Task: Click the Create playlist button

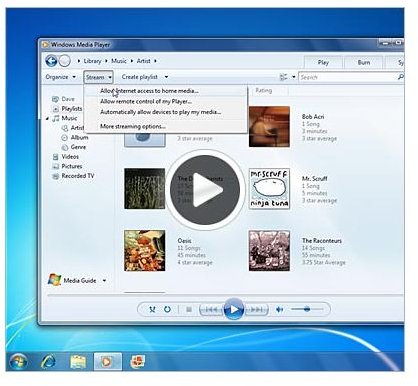Action: point(140,77)
